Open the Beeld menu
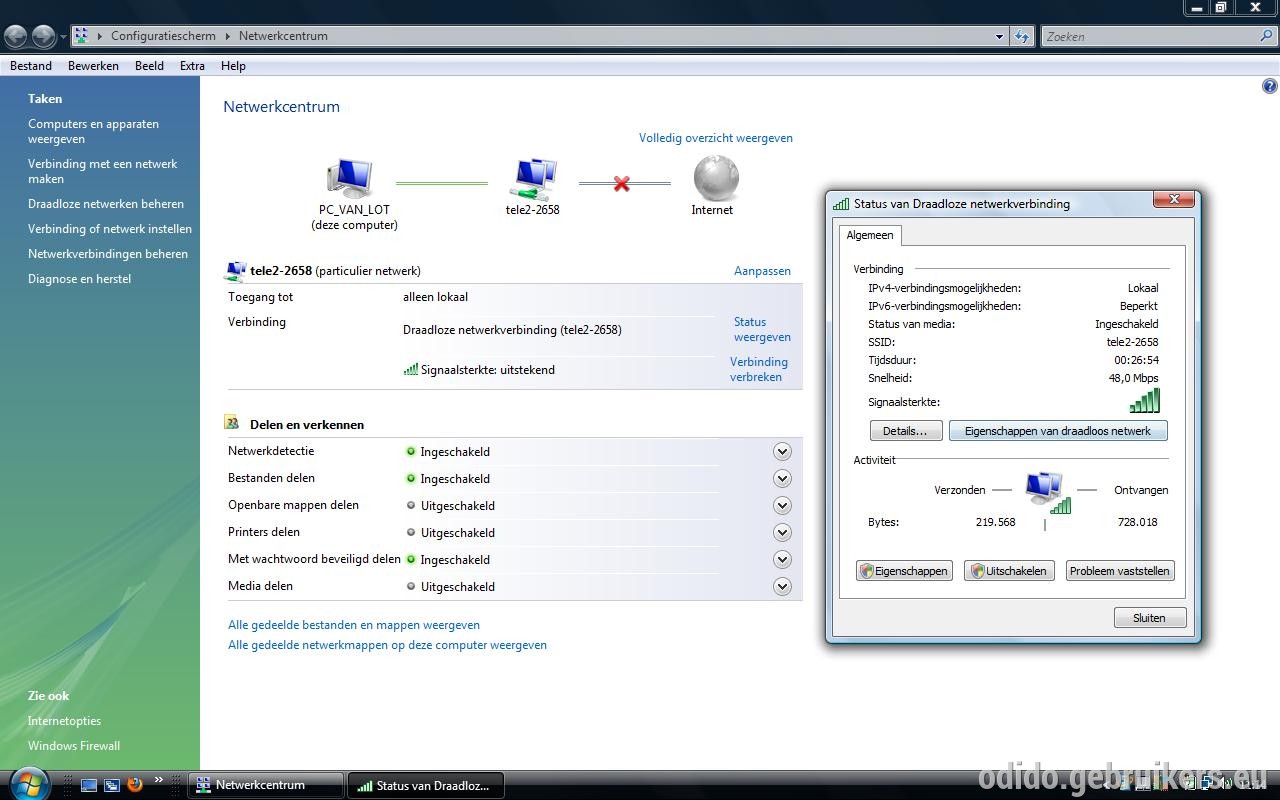 point(149,66)
